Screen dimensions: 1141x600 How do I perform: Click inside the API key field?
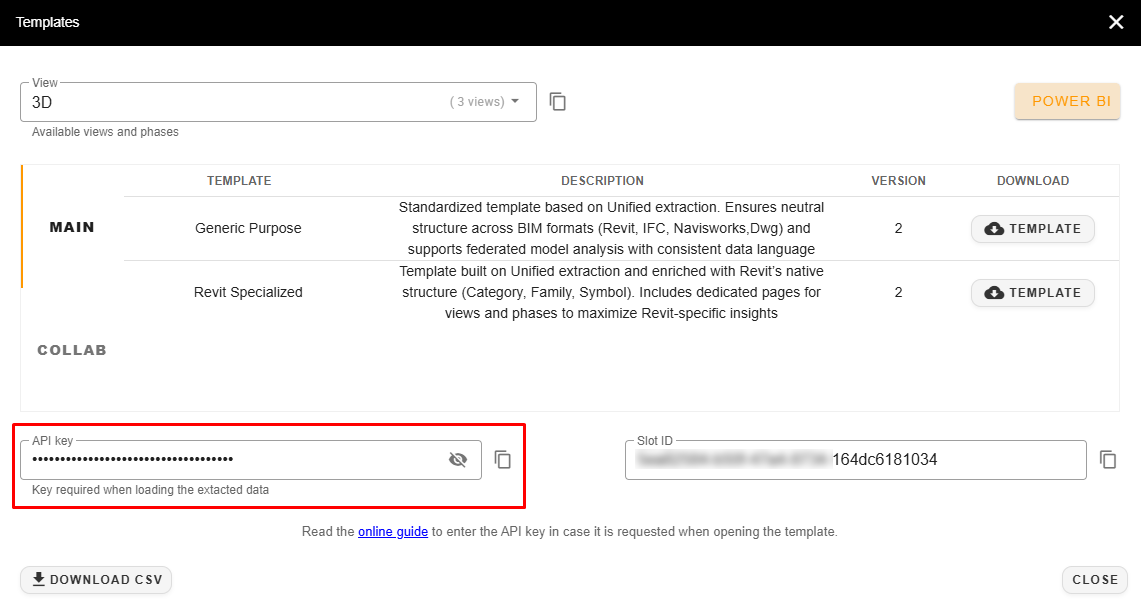coord(230,460)
